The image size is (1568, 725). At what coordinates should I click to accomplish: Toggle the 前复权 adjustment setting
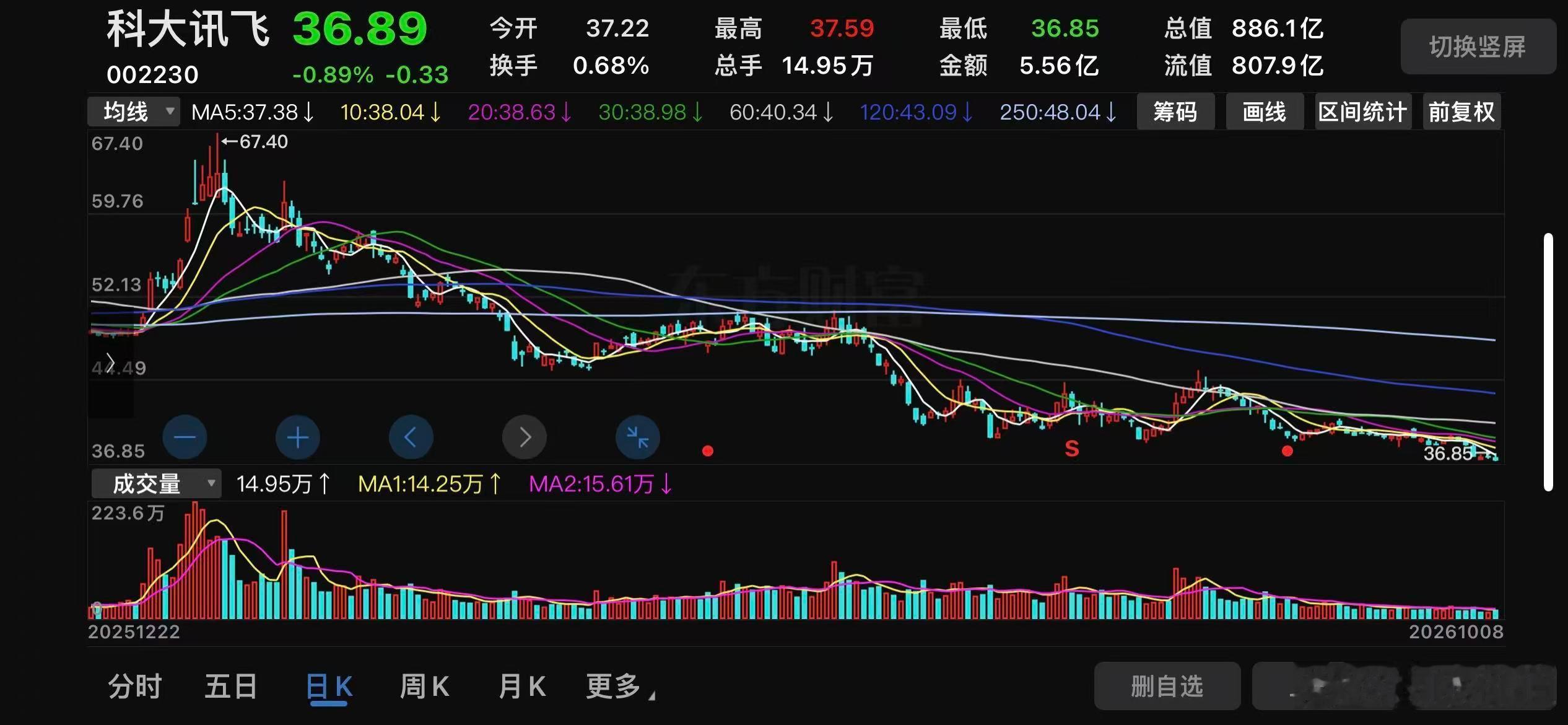click(1461, 112)
